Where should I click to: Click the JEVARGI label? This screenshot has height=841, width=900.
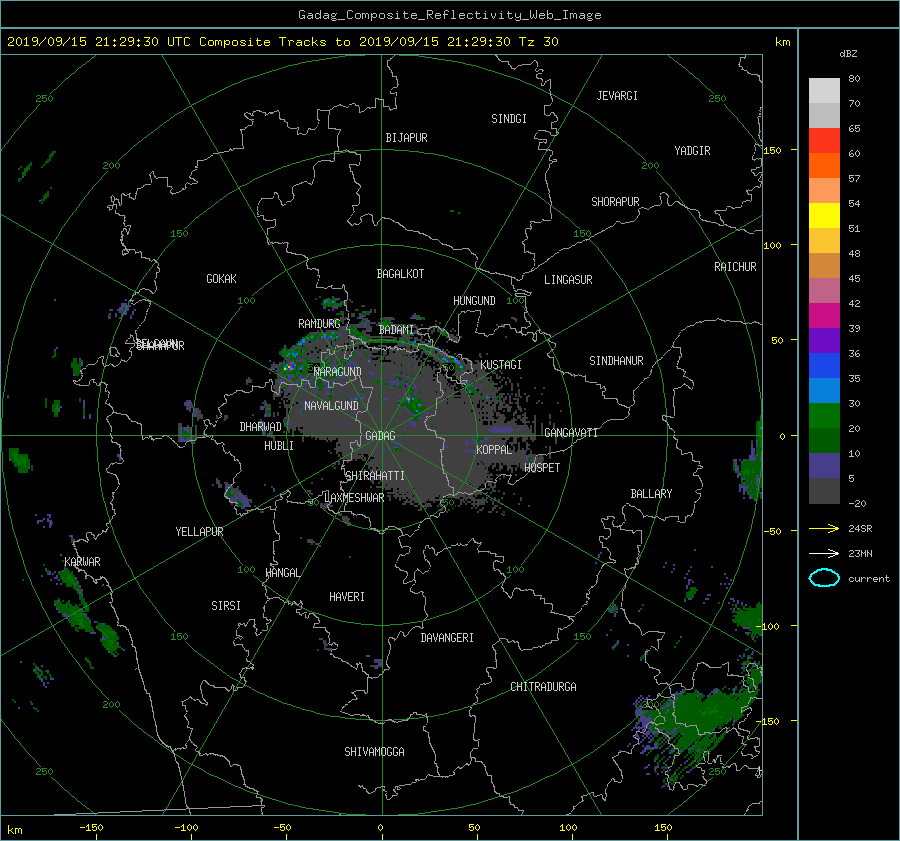tap(617, 96)
